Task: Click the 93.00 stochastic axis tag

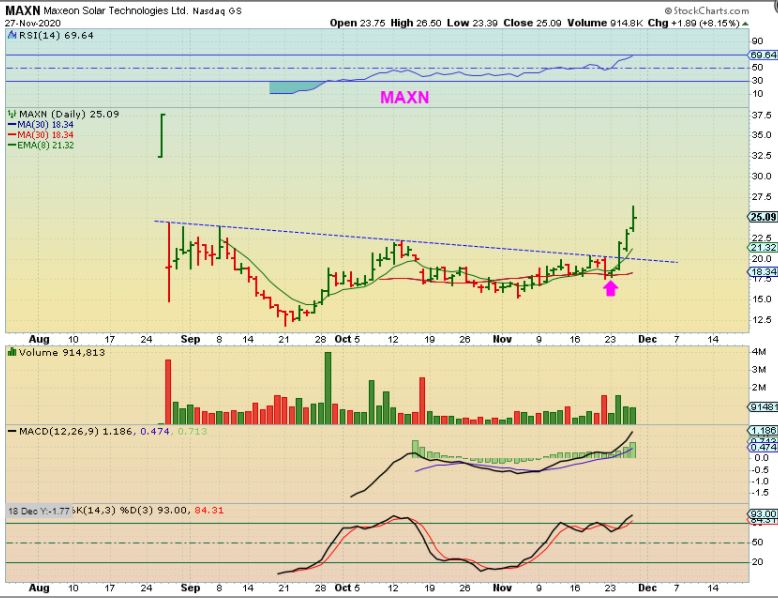Action: click(763, 514)
